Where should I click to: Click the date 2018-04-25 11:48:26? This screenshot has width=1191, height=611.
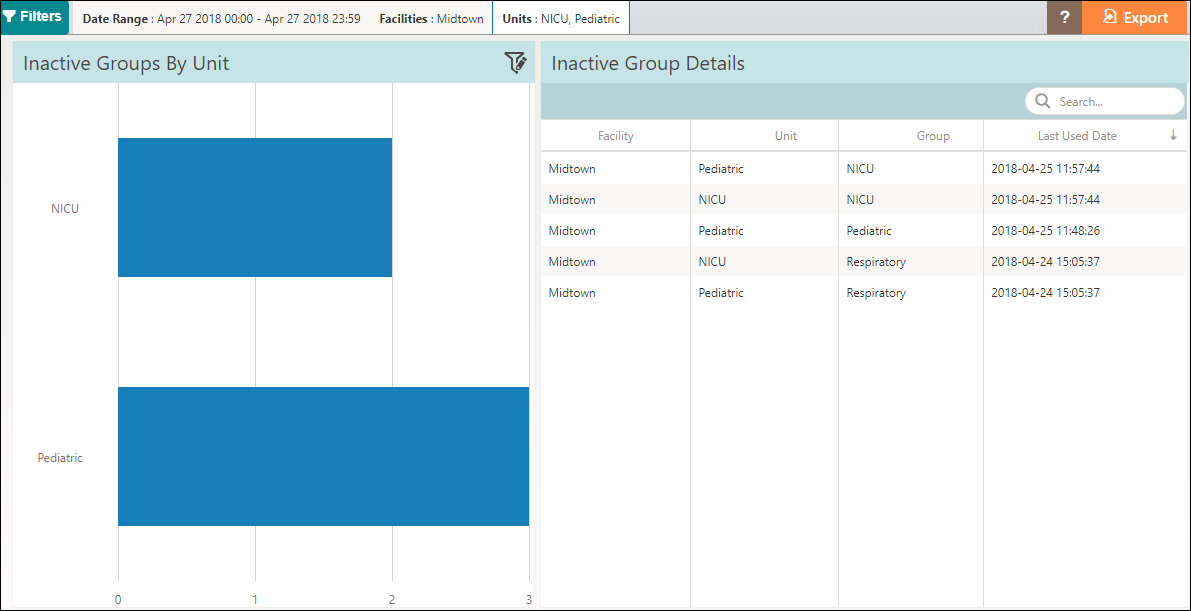coord(1045,230)
